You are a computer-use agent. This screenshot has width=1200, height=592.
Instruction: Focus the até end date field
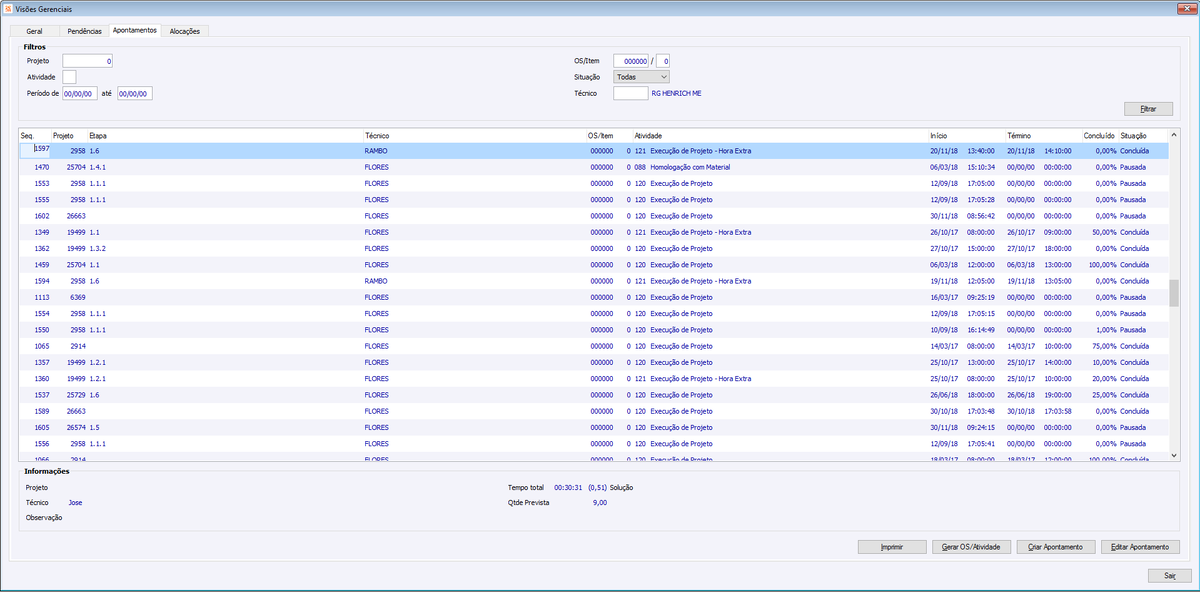(x=134, y=94)
